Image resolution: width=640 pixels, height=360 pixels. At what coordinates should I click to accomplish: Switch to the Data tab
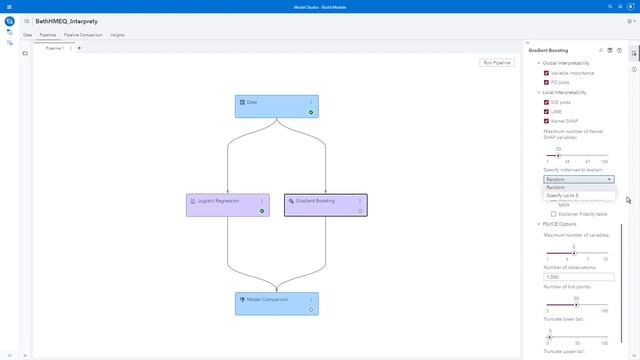click(x=27, y=35)
